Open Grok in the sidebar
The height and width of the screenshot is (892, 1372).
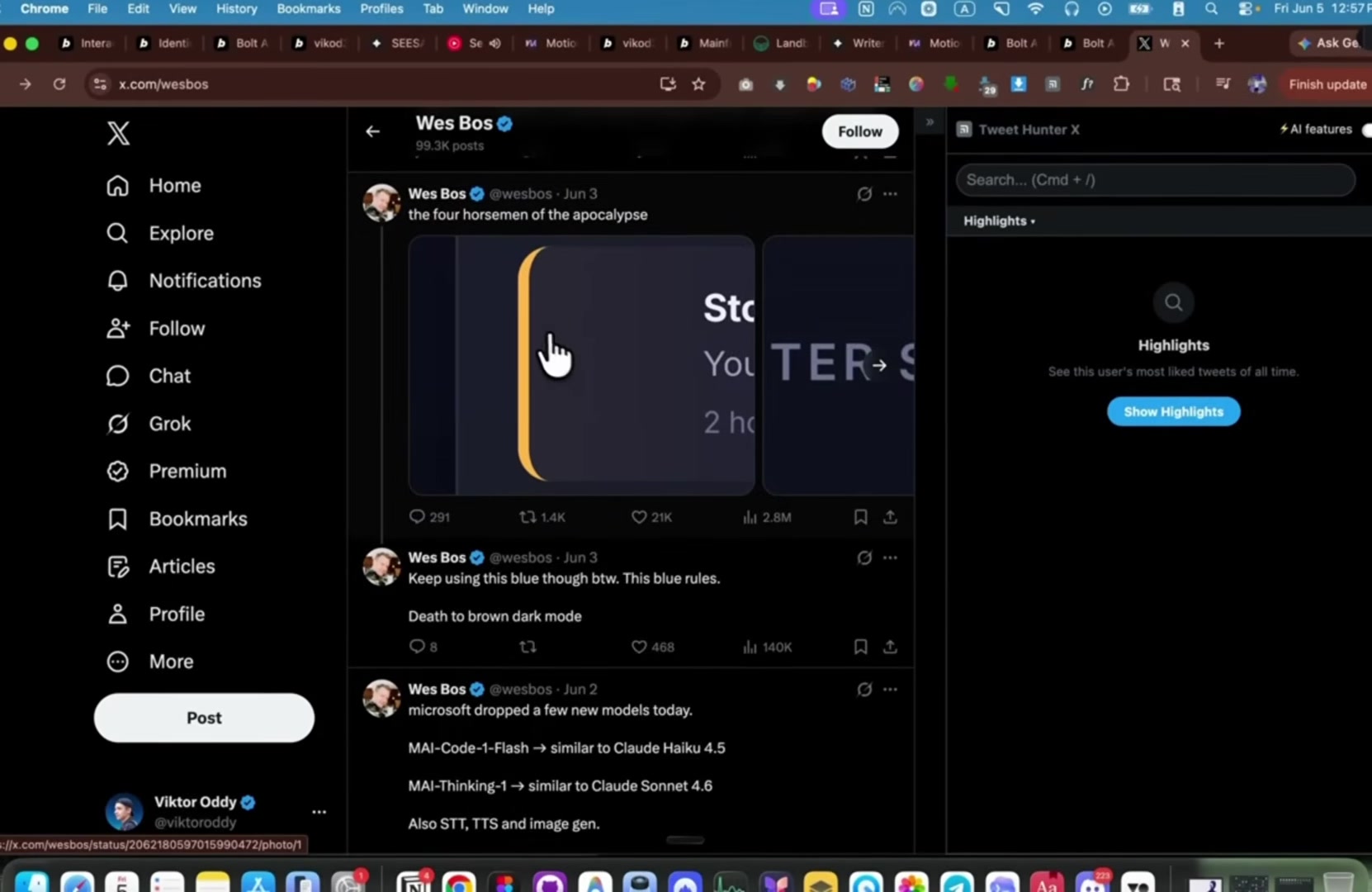pyautogui.click(x=149, y=424)
